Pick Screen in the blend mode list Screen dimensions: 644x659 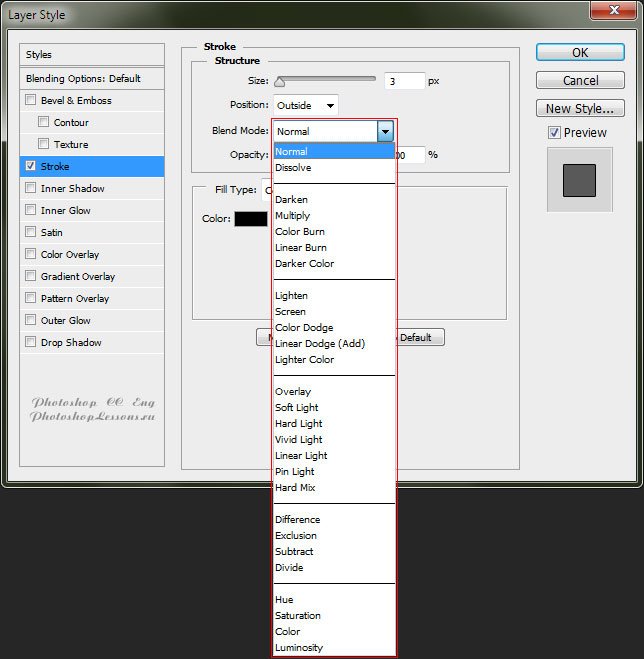tap(290, 312)
